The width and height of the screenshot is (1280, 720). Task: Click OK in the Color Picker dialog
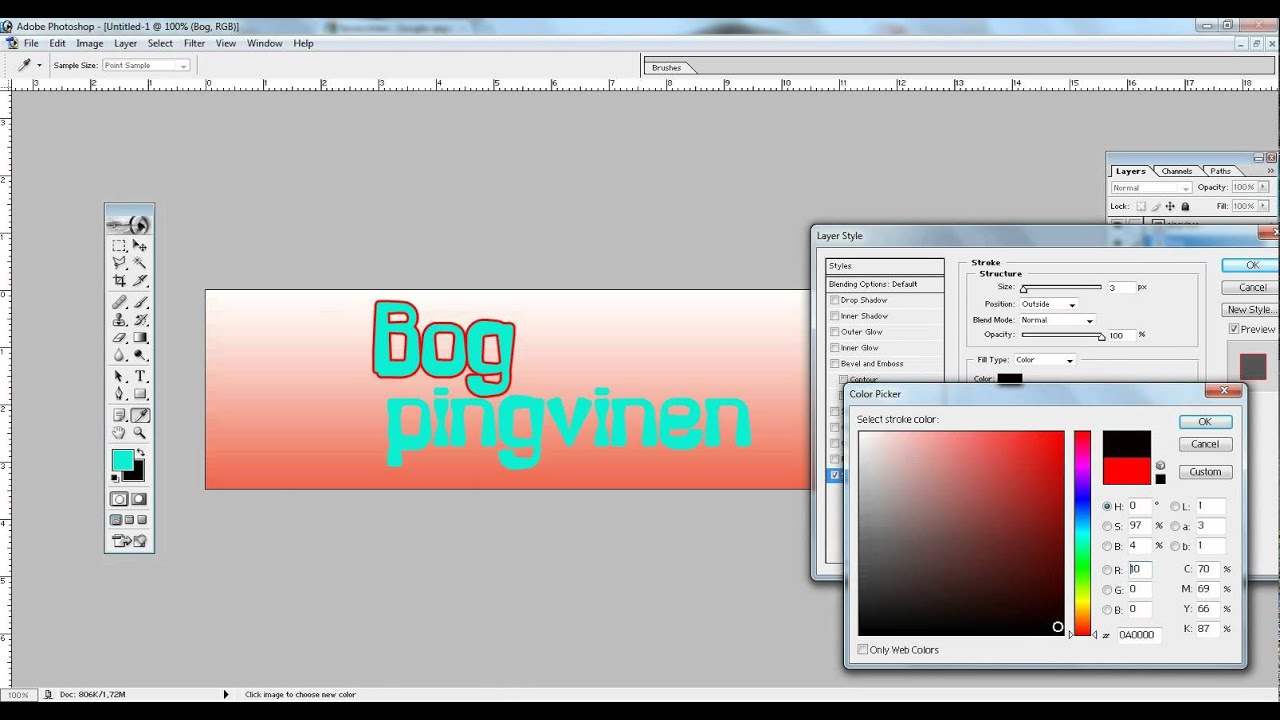pos(1205,422)
